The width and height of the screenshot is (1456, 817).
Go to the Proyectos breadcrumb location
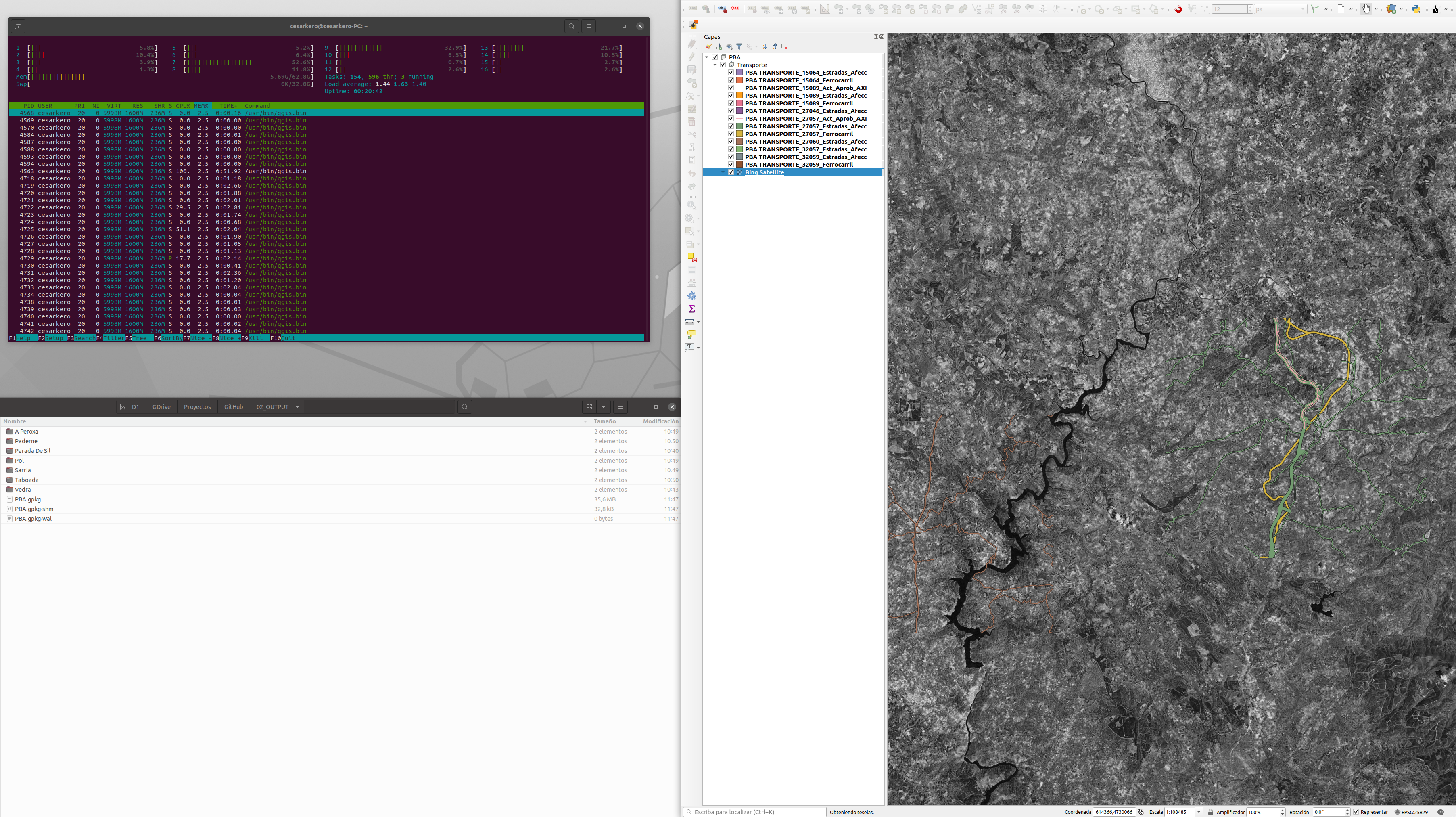click(x=197, y=407)
